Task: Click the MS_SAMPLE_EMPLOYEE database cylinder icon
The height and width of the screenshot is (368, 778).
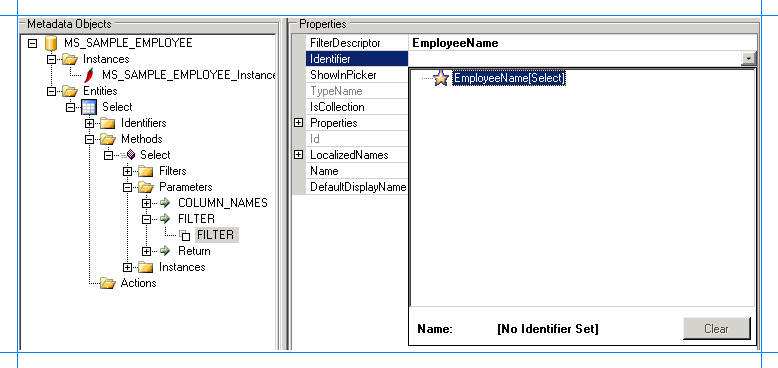Action: coord(51,43)
